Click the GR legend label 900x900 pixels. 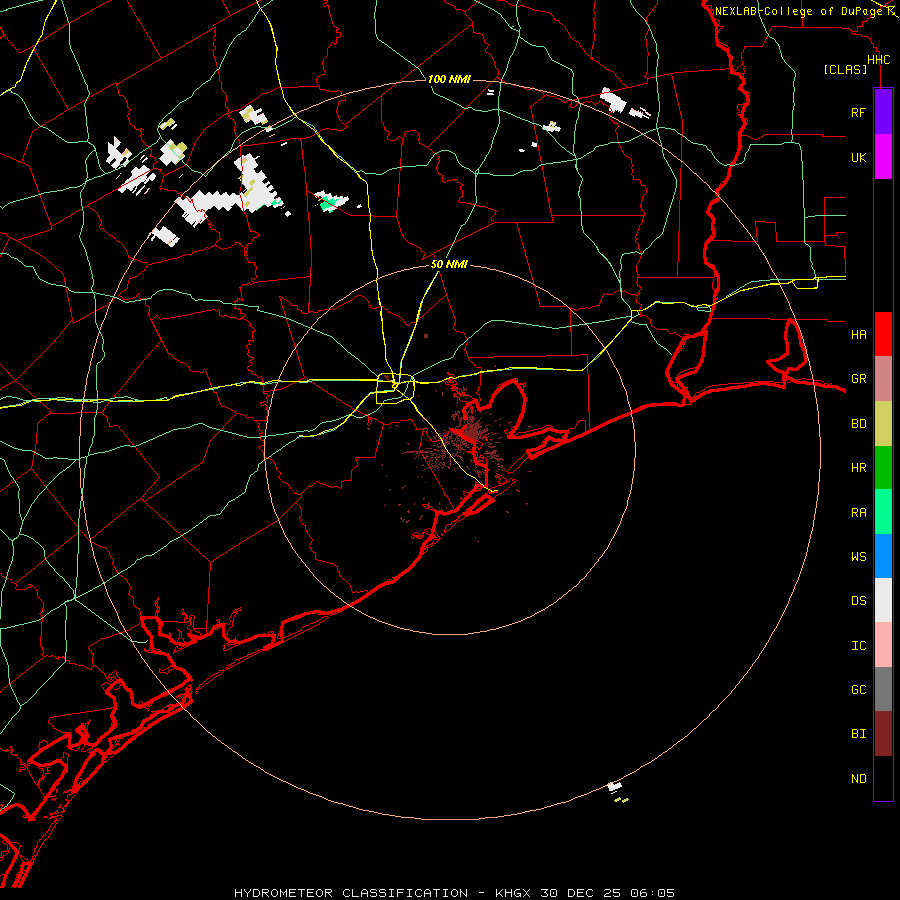(x=858, y=379)
